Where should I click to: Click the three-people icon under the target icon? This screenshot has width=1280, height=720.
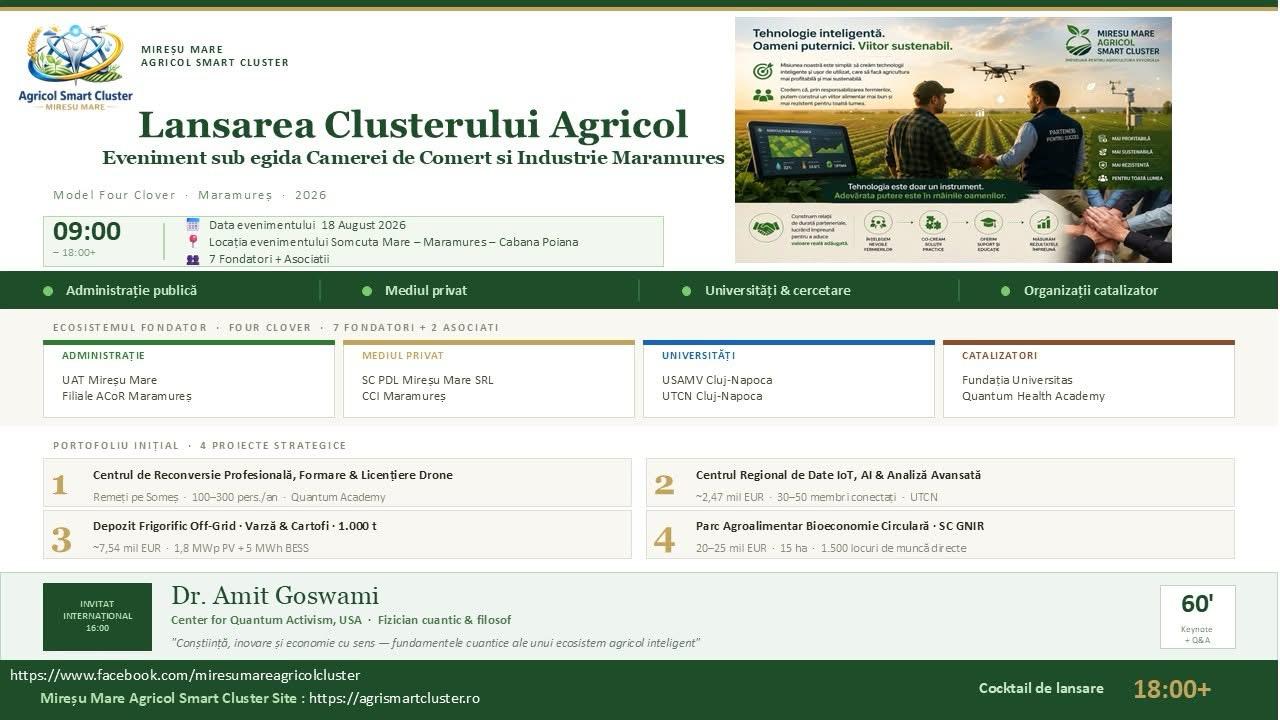(x=763, y=96)
